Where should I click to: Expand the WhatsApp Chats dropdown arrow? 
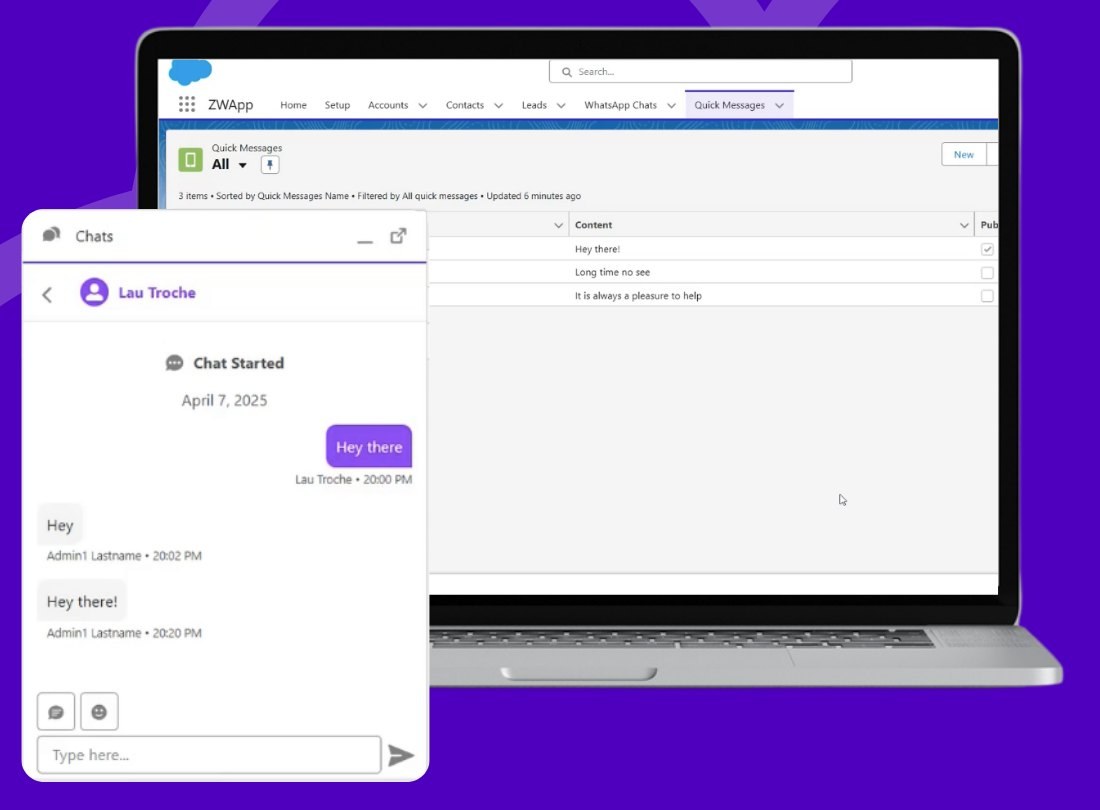click(x=671, y=106)
